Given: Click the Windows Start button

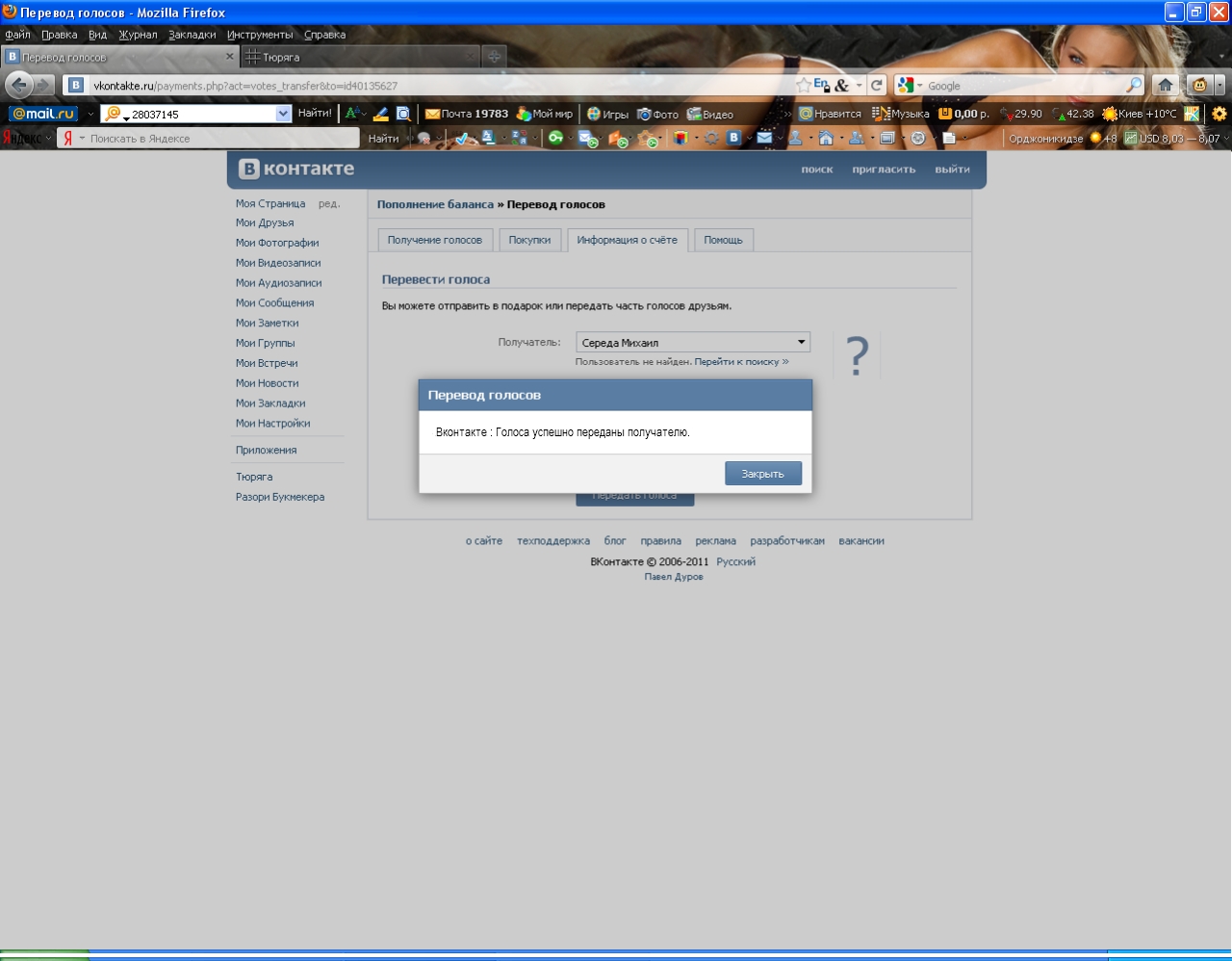Looking at the screenshot, I should 44,956.
